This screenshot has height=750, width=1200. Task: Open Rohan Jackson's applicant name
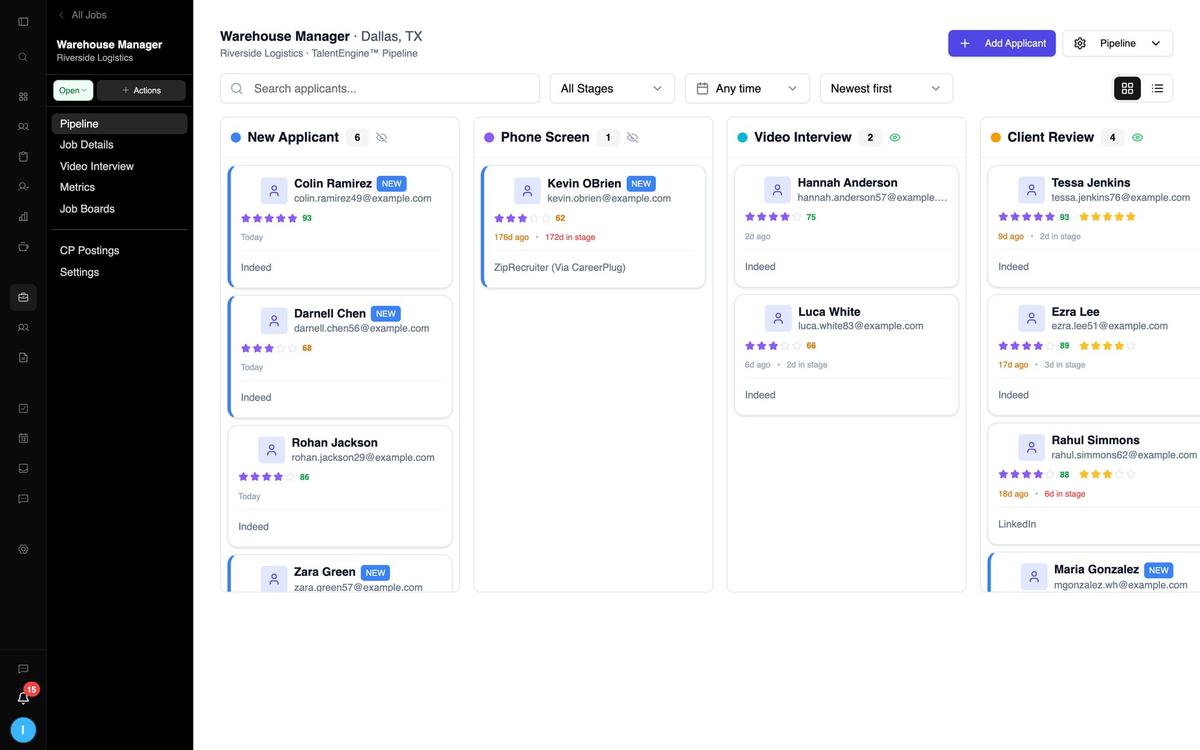(334, 443)
